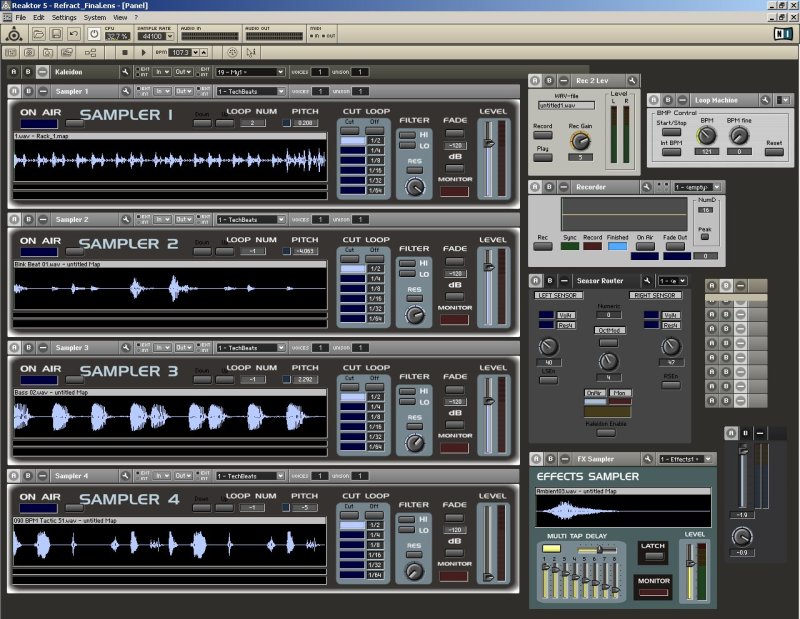Toggle the Sampler 1 MONITOR button
This screenshot has height=619, width=800.
point(454,191)
